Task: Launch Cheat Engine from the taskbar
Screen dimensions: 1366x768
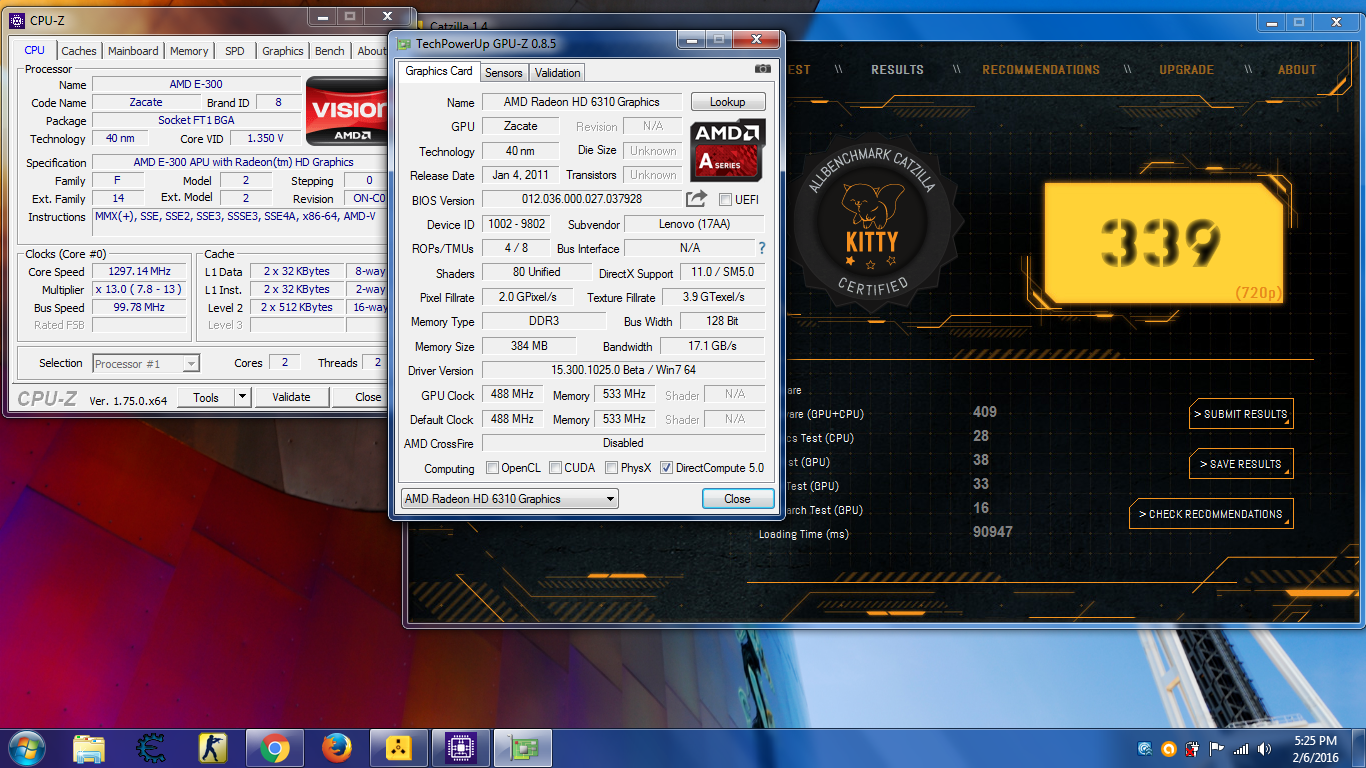Action: 151,748
